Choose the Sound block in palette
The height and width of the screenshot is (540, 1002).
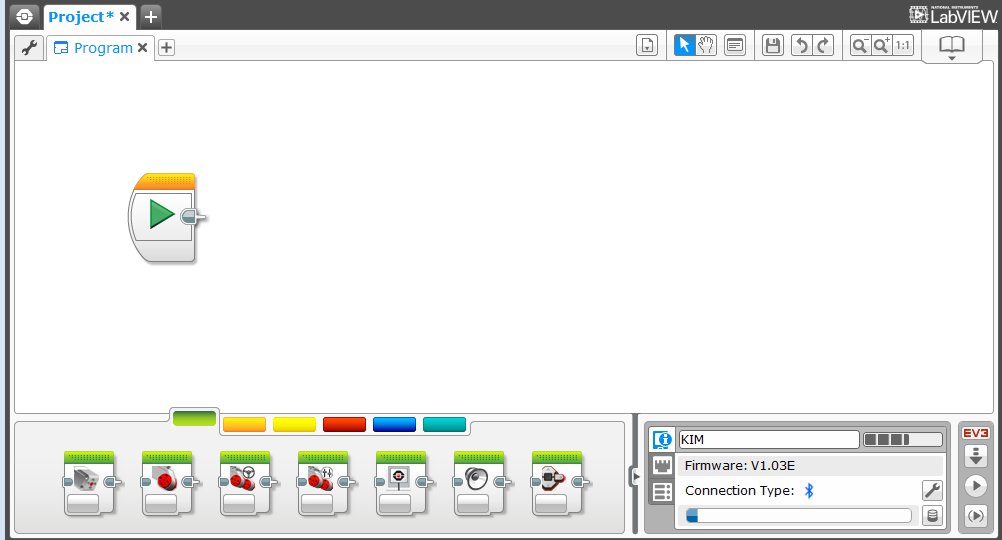(478, 482)
